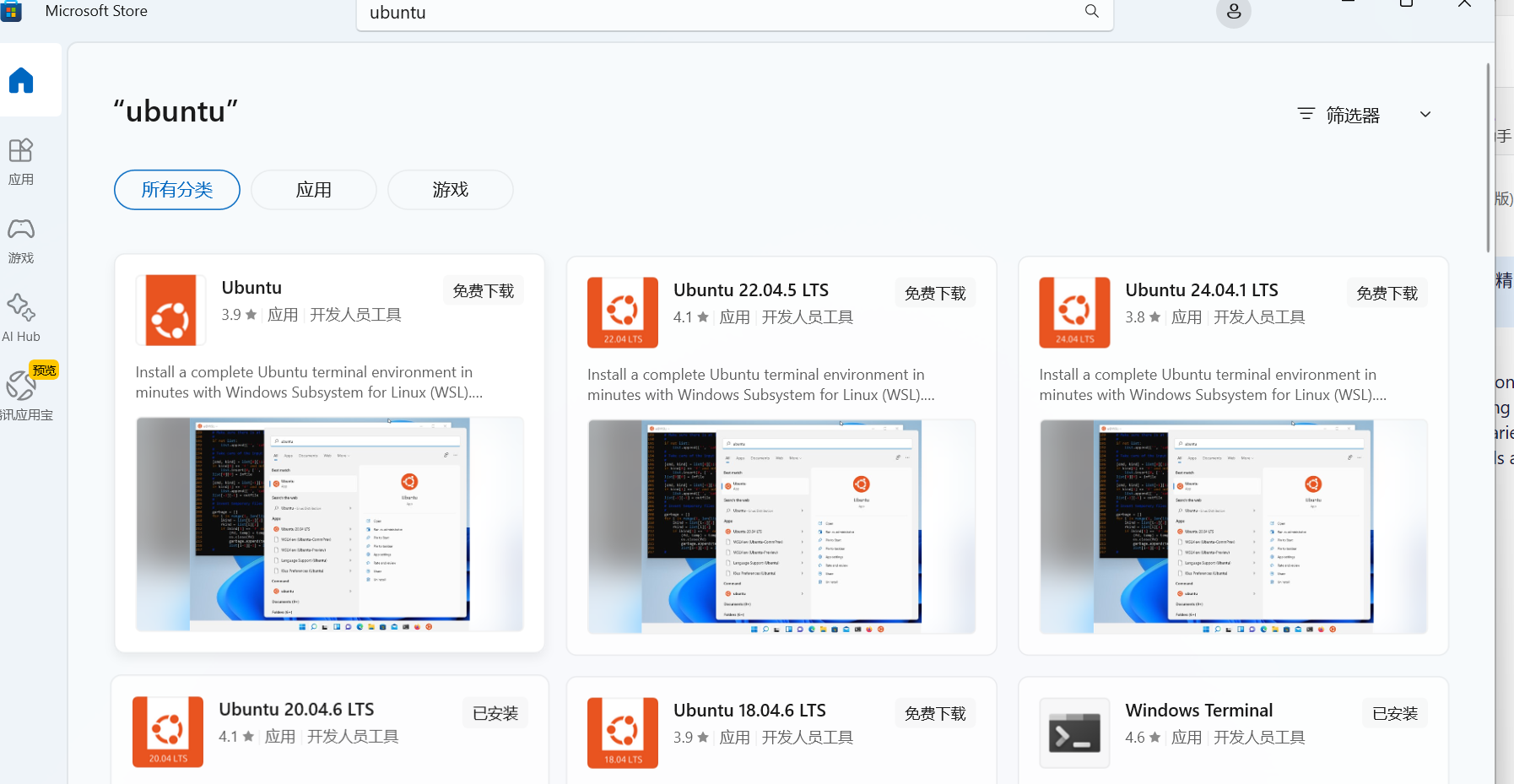Open the Ubuntu screenshot thumbnail
1514x784 pixels.
[330, 524]
